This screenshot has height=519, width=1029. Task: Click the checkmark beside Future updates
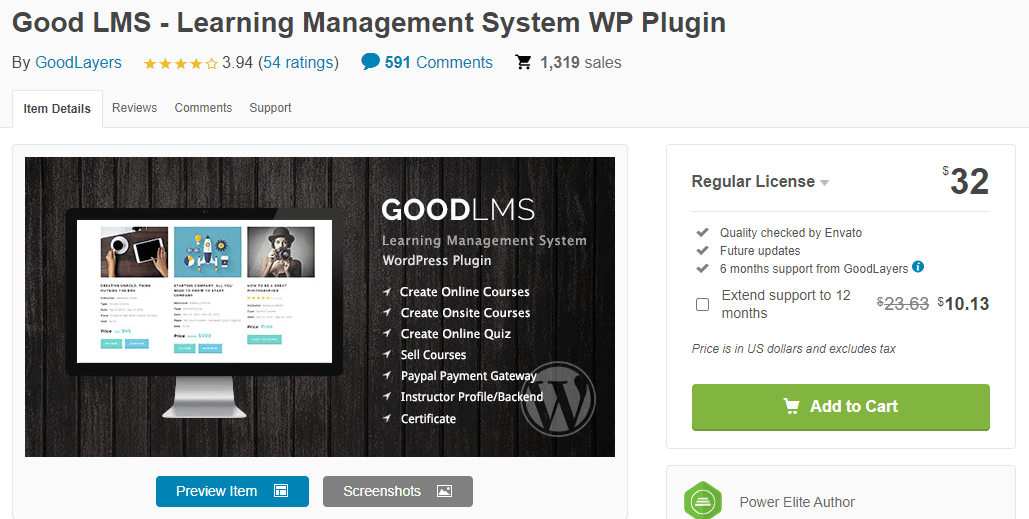point(702,250)
